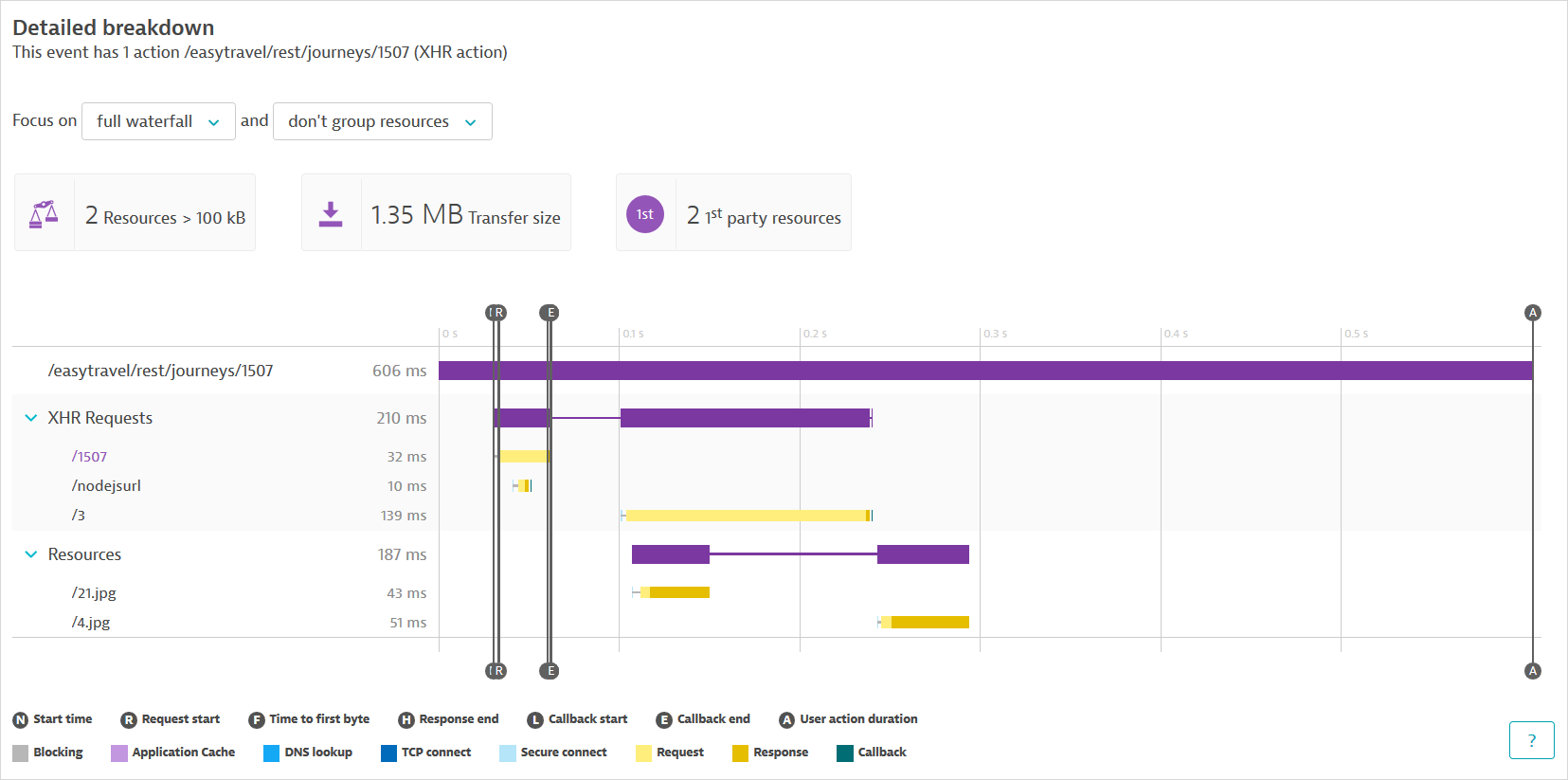Click the light blue Secure connect swatch
Image resolution: width=1568 pixels, height=780 pixels.
[508, 753]
